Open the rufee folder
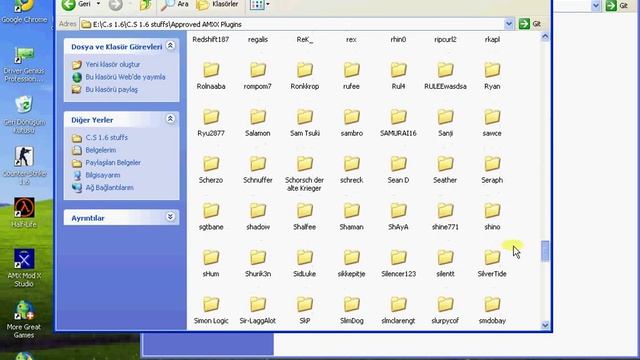The height and width of the screenshot is (360, 640). [351, 76]
